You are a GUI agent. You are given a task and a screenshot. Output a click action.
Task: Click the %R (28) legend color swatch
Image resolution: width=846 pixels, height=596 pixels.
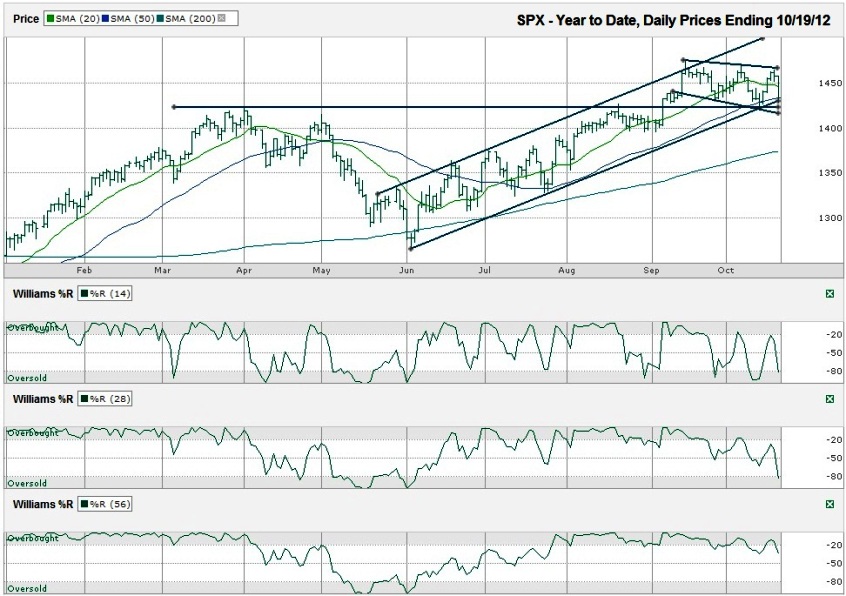[x=85, y=399]
